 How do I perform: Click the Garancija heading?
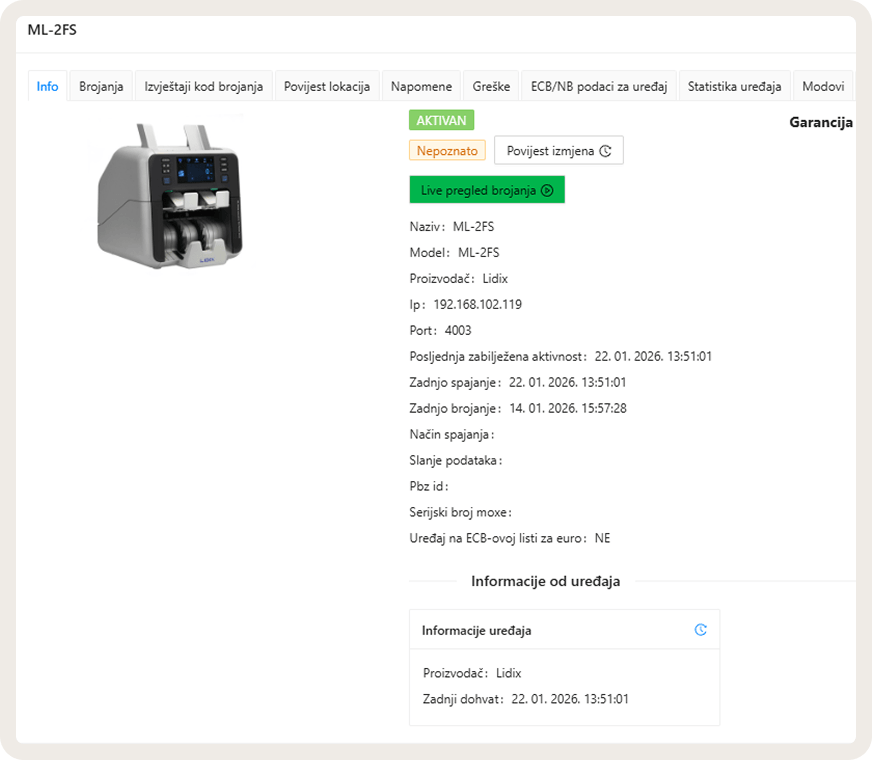821,122
